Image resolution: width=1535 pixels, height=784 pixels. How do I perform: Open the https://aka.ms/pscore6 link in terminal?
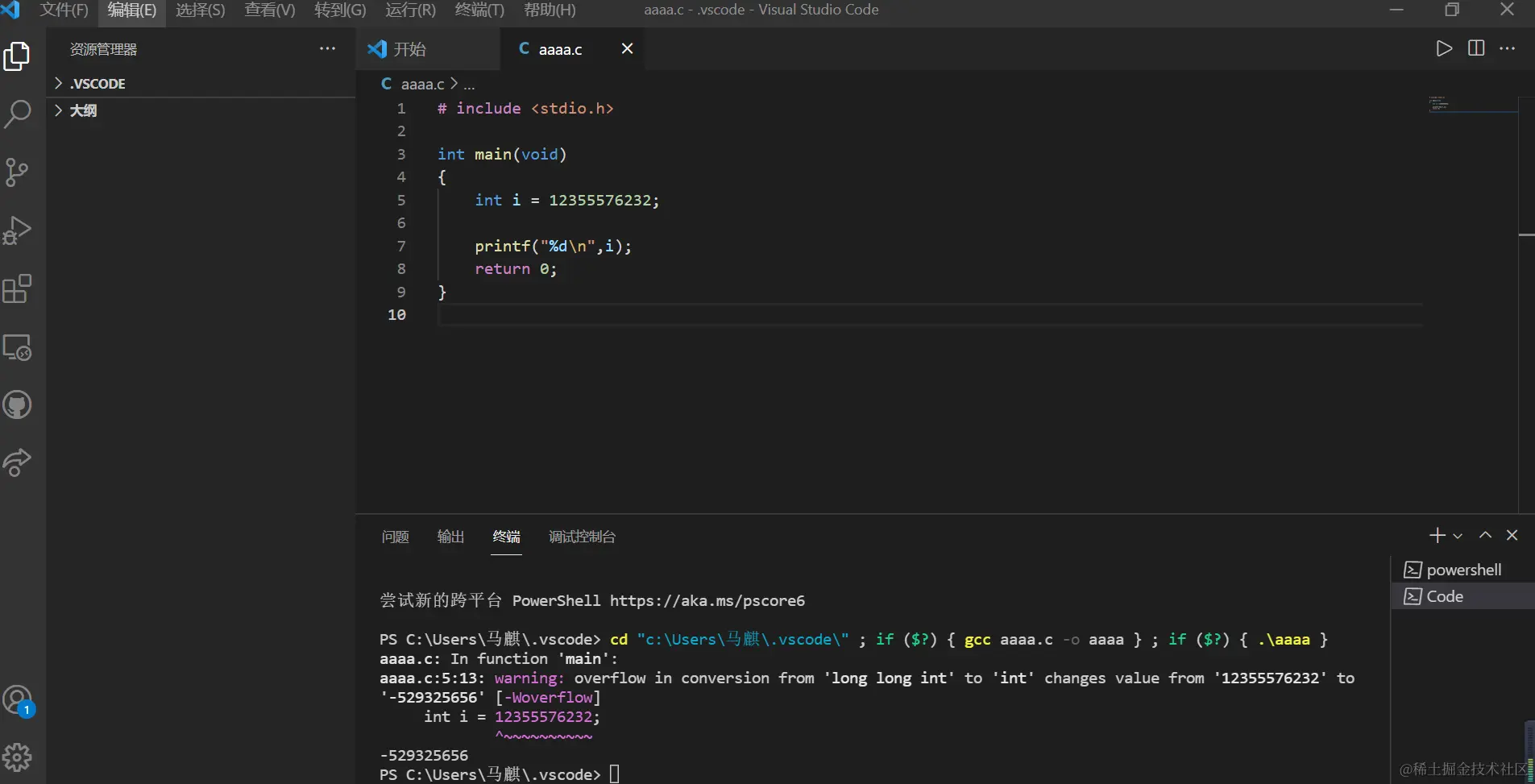point(707,600)
